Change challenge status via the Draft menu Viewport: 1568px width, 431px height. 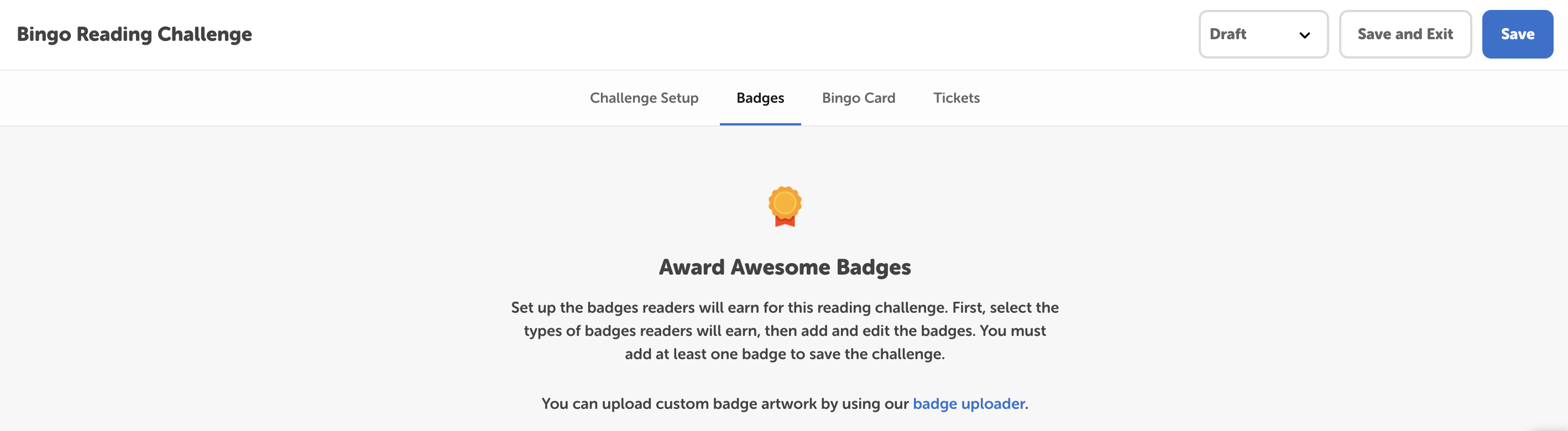click(x=1264, y=35)
